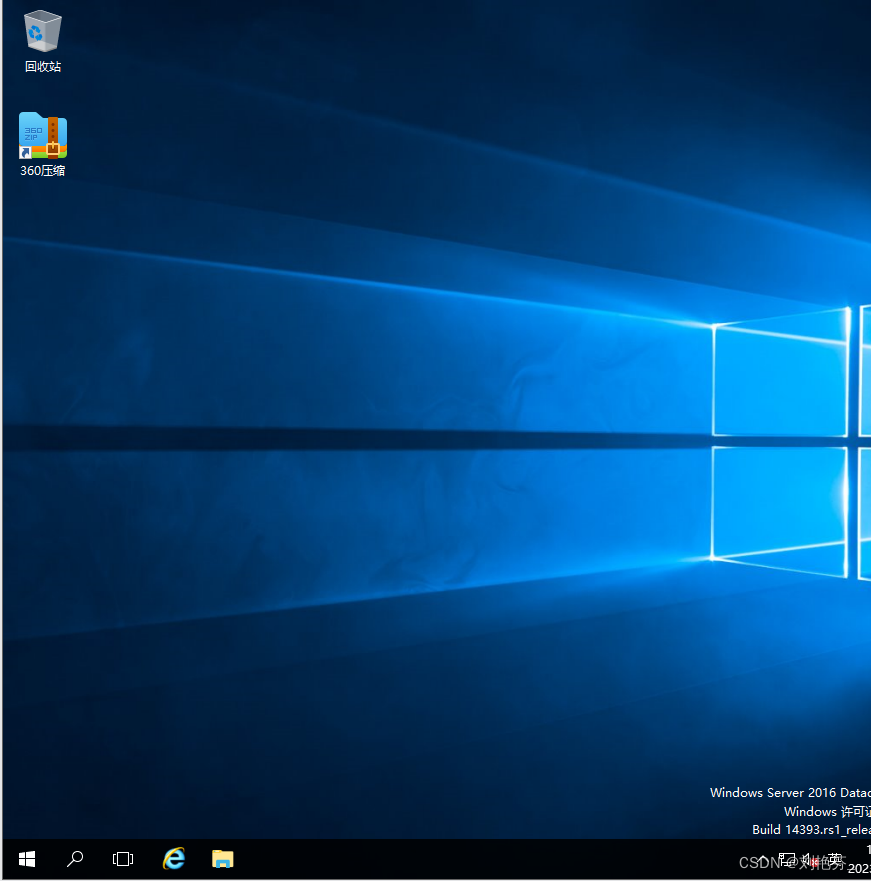Viewport: 871px width, 881px height.
Task: Switch the 英 input language indicator
Action: (835, 860)
